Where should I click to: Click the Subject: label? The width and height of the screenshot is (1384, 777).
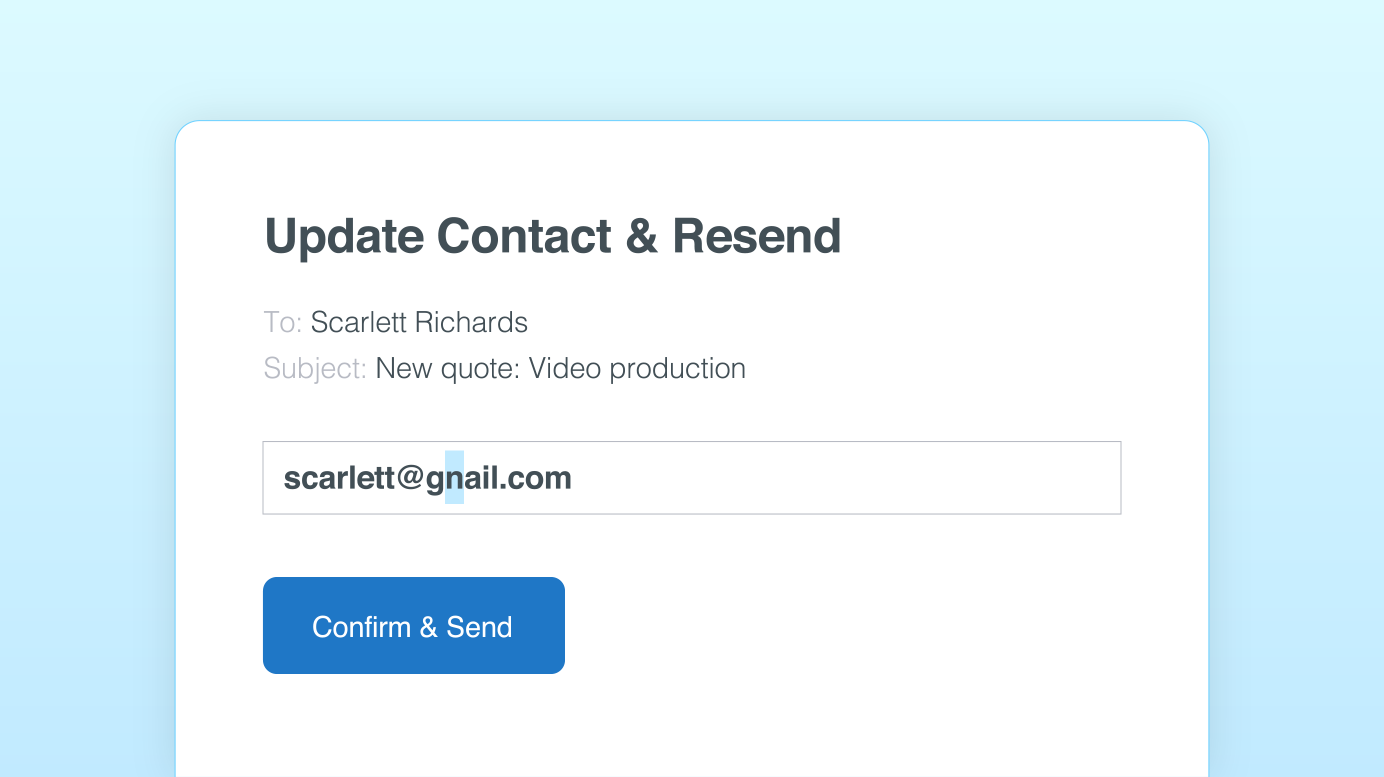click(x=315, y=369)
